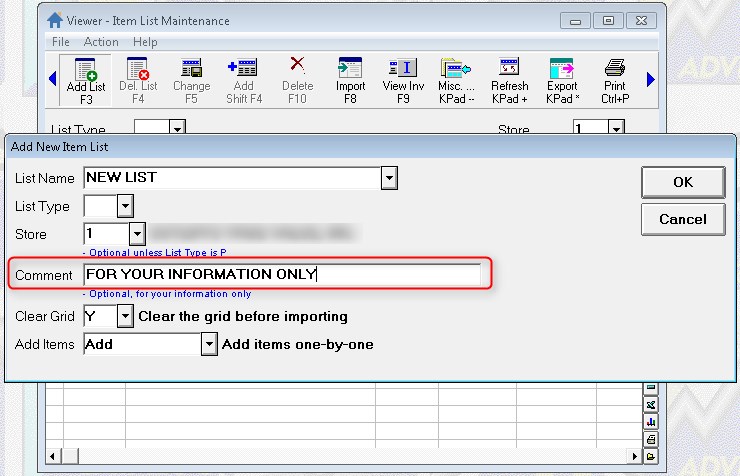Viewport: 740px width, 476px height.
Task: Click the Import F8 toolbar icon
Action: coord(350,79)
